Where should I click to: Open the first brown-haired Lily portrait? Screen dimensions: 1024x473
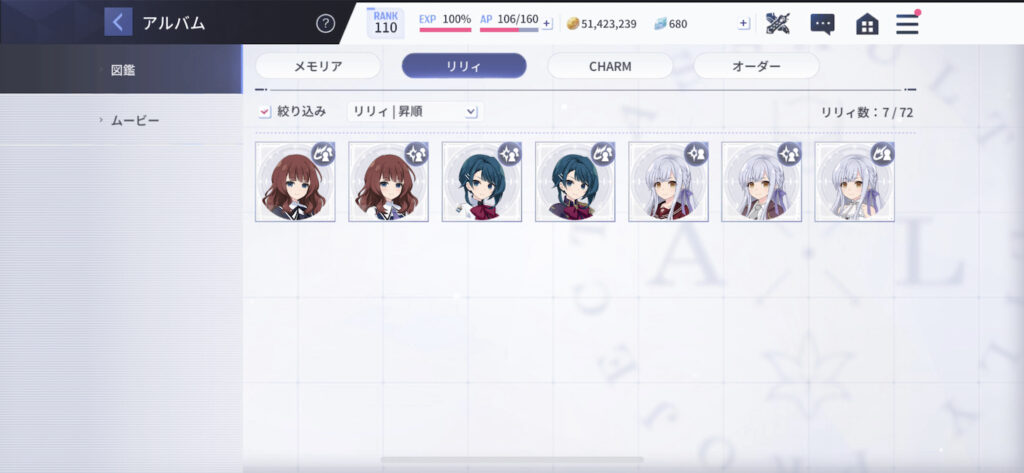(x=295, y=182)
